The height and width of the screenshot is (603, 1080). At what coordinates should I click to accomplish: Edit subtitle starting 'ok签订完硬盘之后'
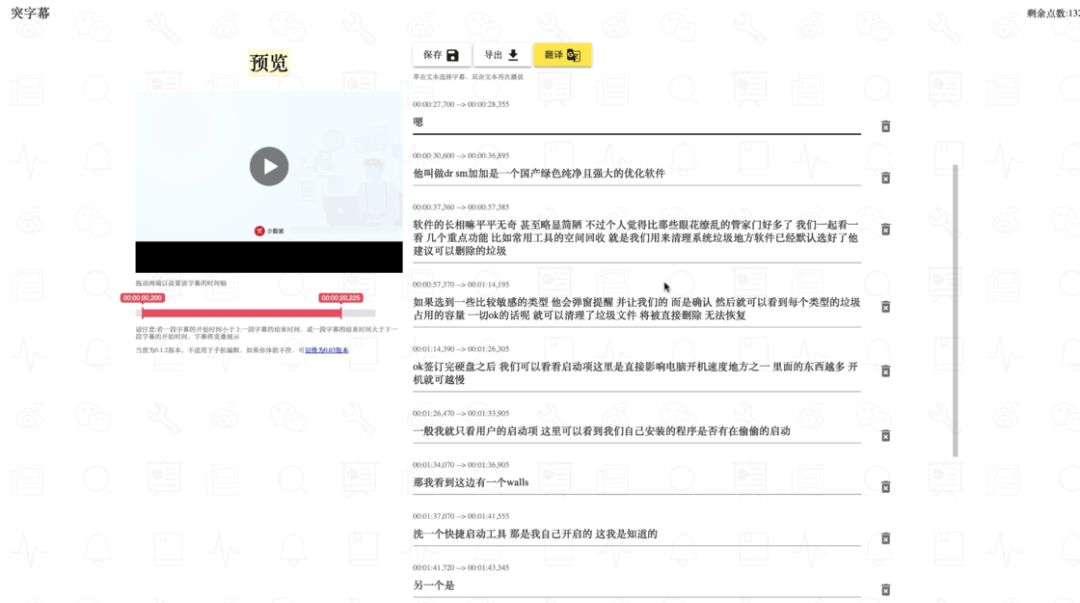(x=636, y=373)
